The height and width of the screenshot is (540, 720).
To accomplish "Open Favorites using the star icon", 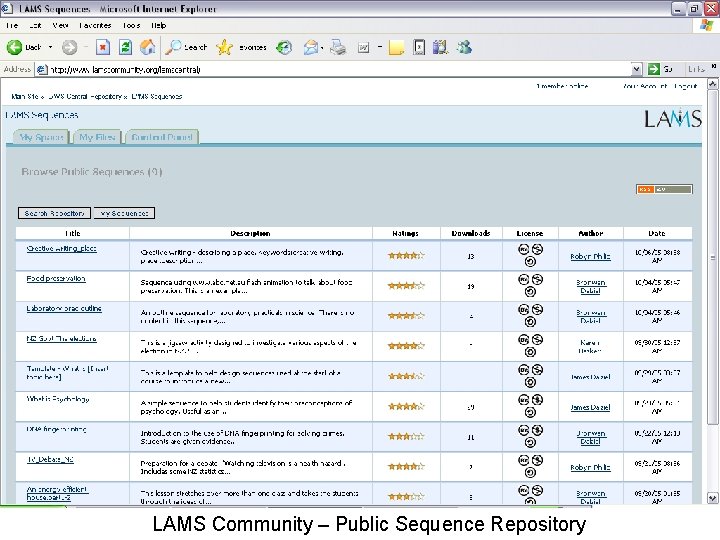I will [225, 47].
